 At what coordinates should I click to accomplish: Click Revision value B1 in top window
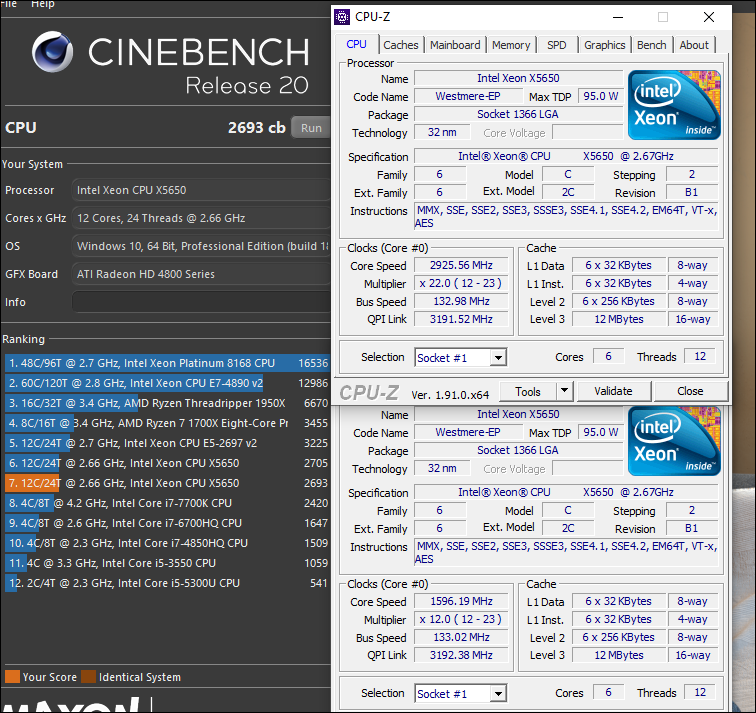pos(691,192)
